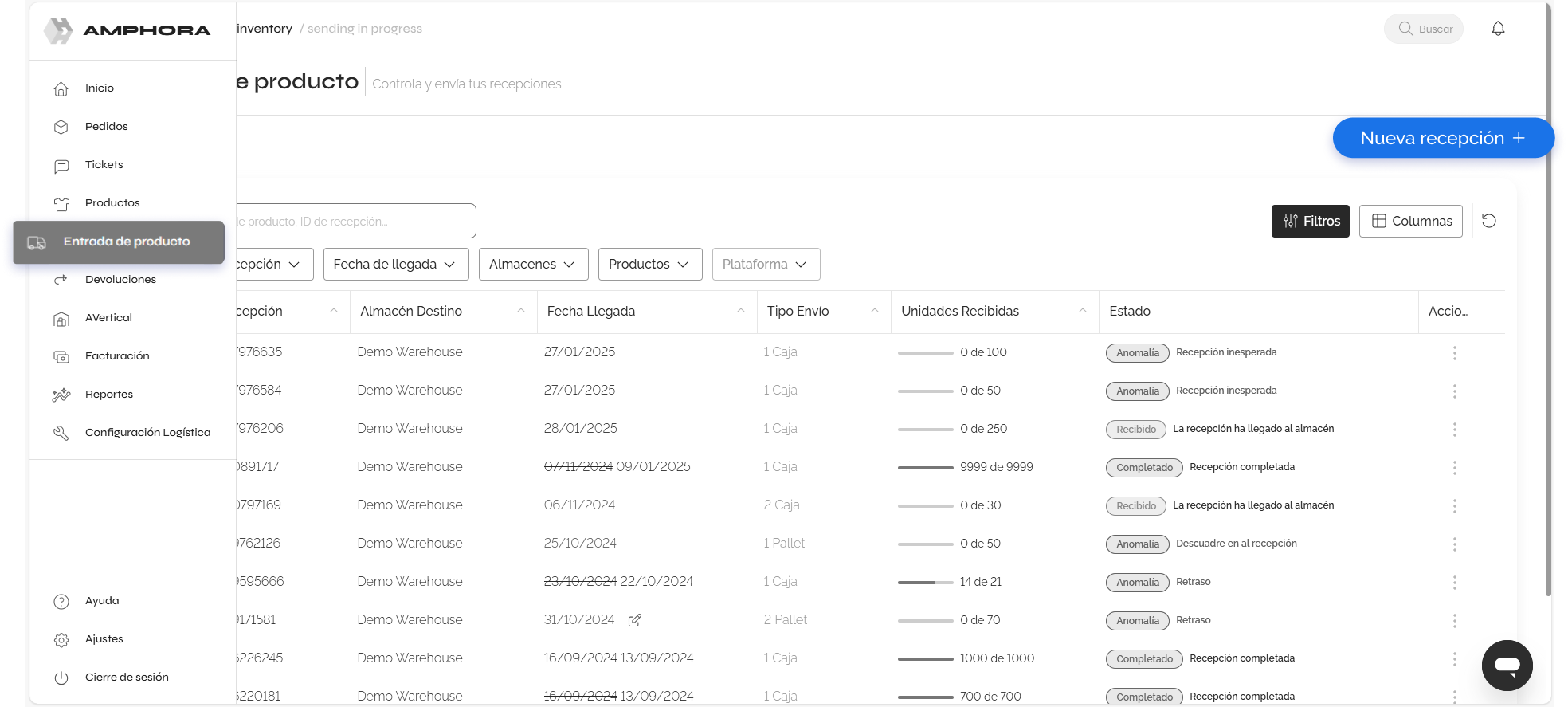Click the Amphora logo
This screenshot has width=1568, height=707.
tap(127, 30)
